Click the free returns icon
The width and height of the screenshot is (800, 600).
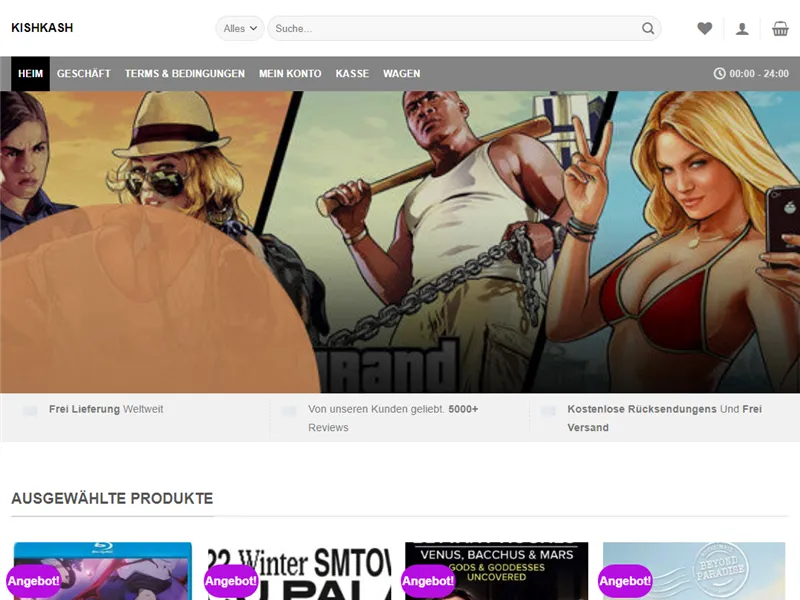click(x=548, y=410)
